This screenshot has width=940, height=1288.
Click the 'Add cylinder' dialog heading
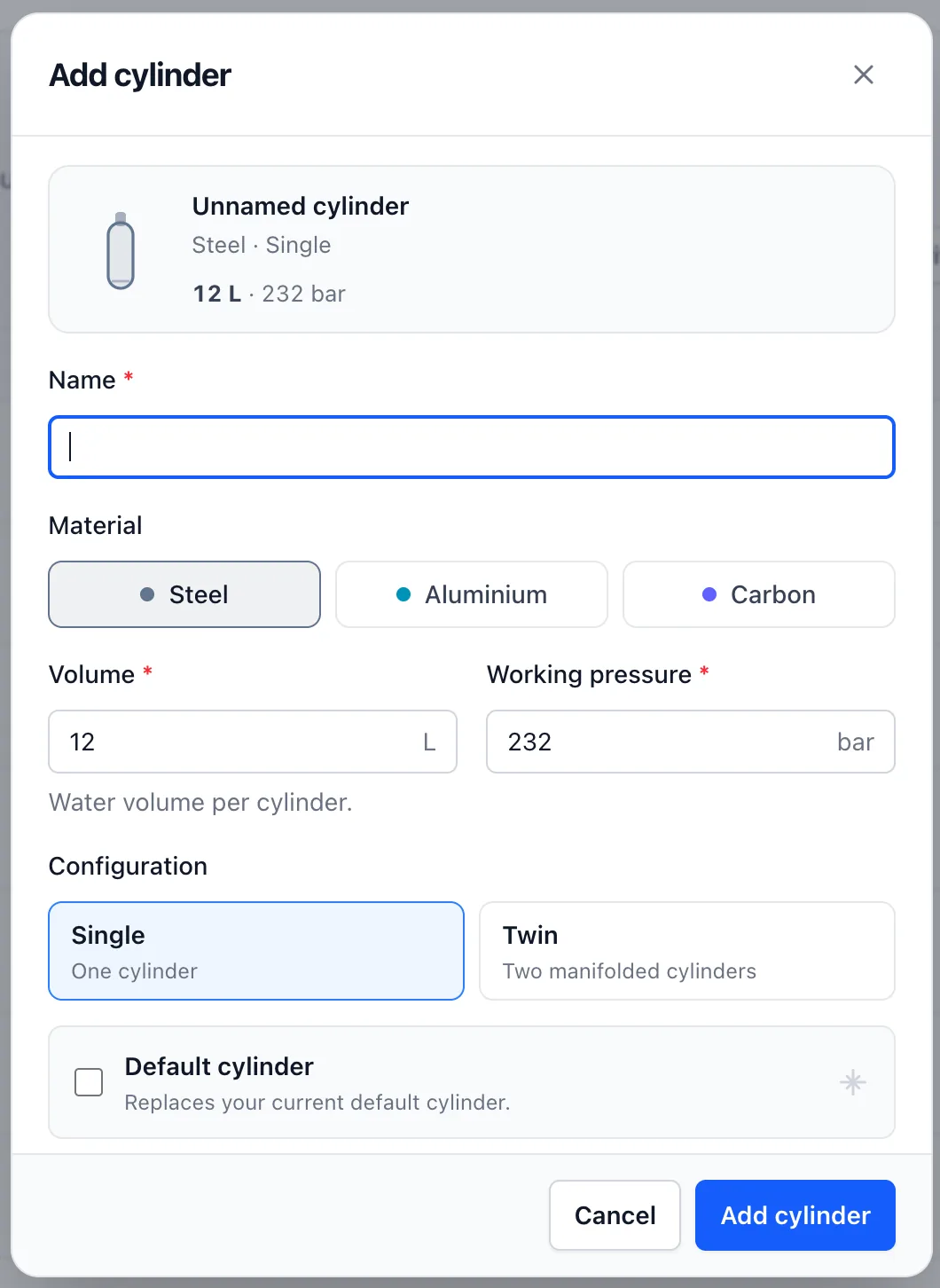140,75
